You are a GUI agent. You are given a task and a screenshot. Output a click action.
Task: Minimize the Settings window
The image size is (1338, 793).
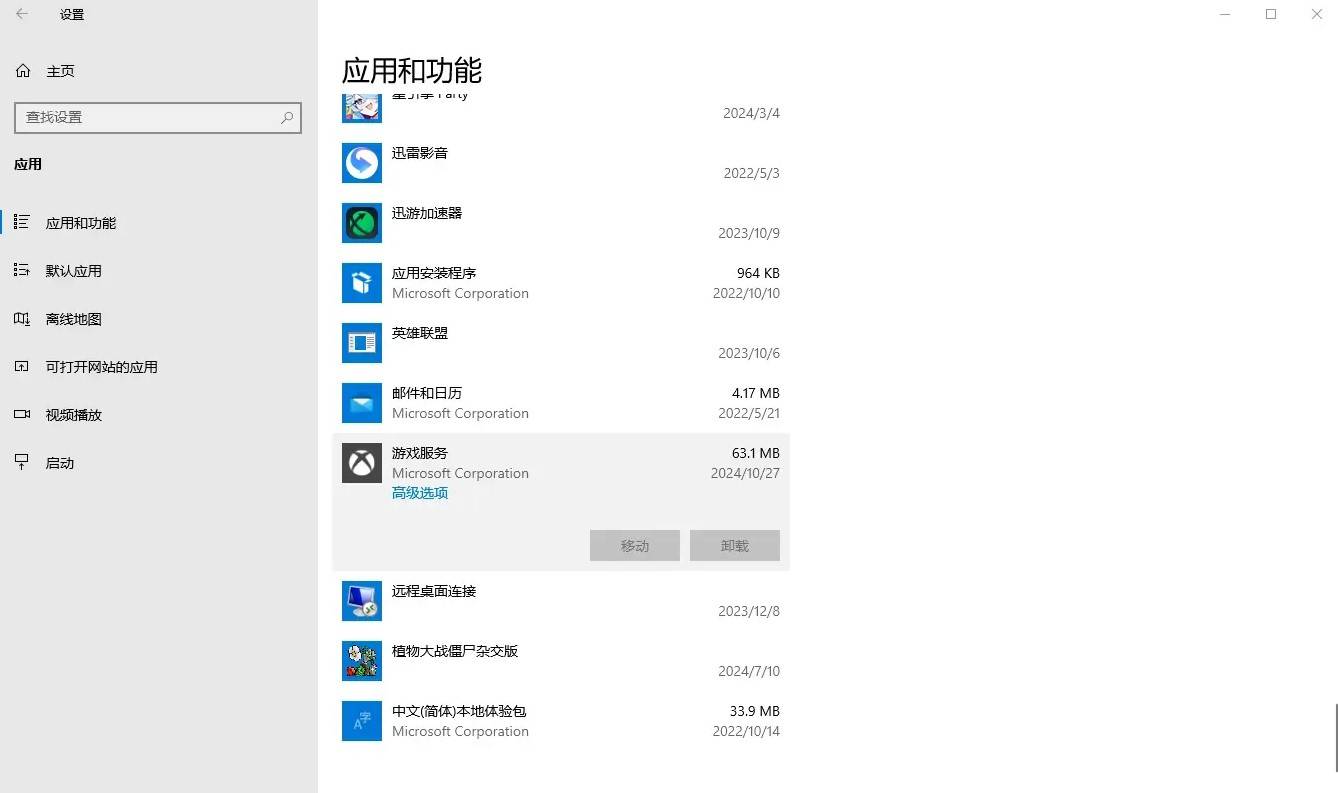coord(1225,14)
